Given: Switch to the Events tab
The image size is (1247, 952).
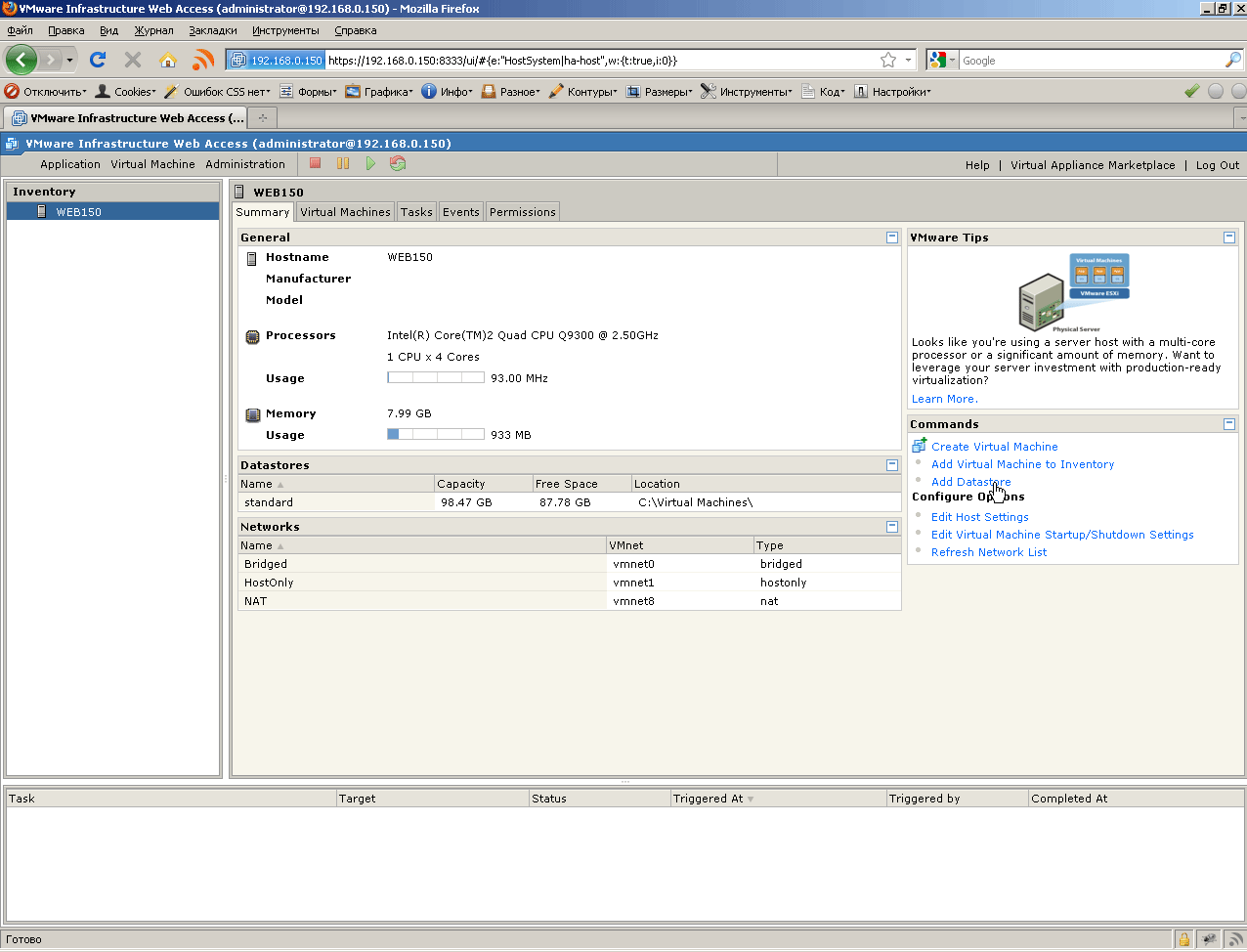Looking at the screenshot, I should coord(461,212).
